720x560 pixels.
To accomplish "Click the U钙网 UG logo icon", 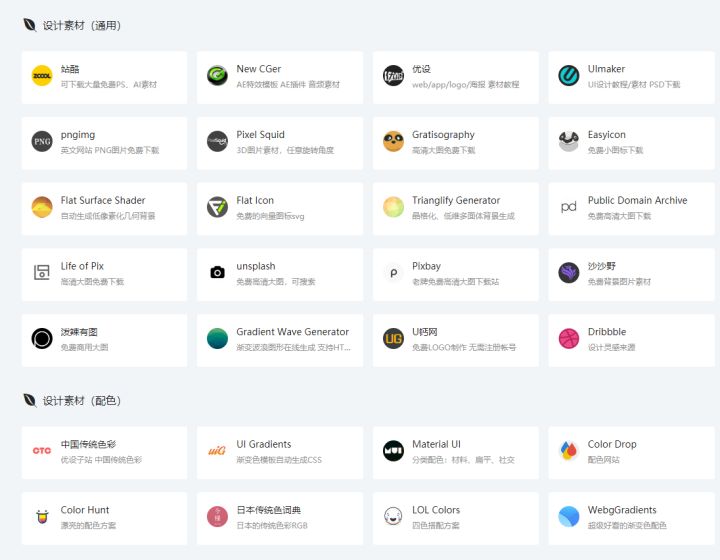I will (x=393, y=339).
